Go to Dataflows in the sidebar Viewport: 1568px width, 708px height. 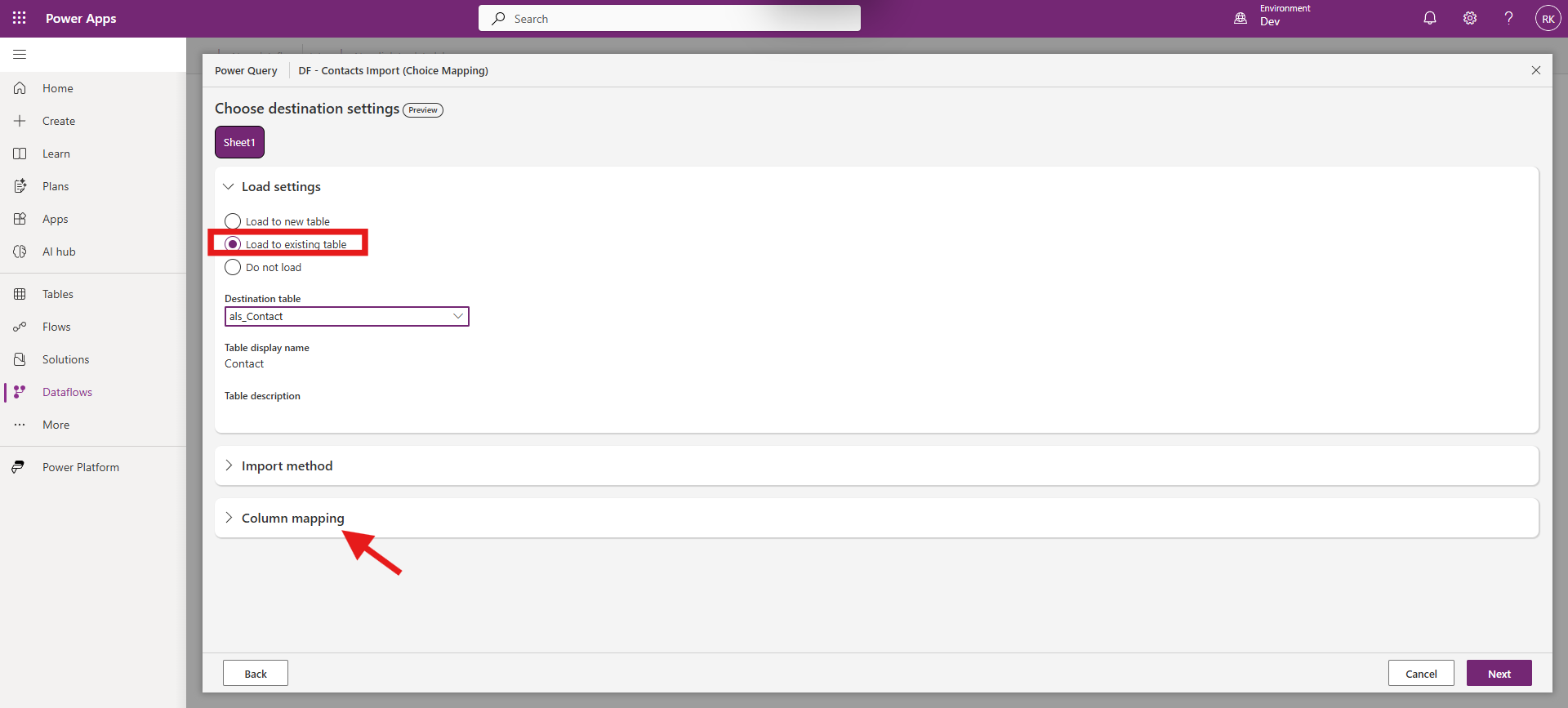(x=67, y=392)
